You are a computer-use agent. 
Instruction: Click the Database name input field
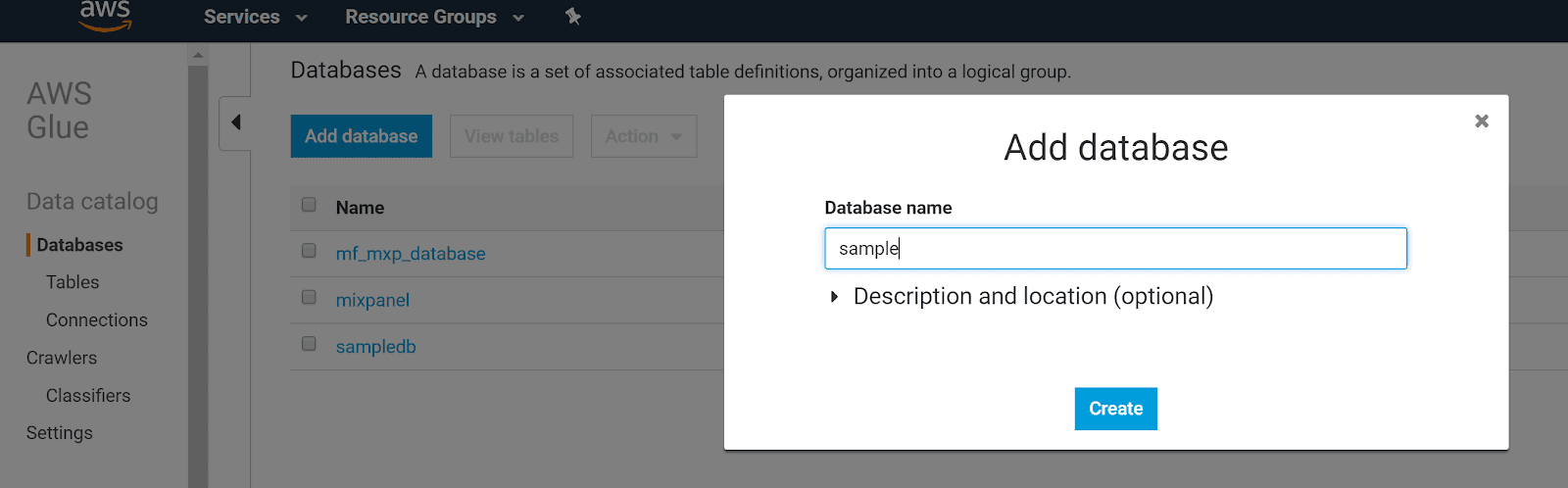tap(1115, 249)
